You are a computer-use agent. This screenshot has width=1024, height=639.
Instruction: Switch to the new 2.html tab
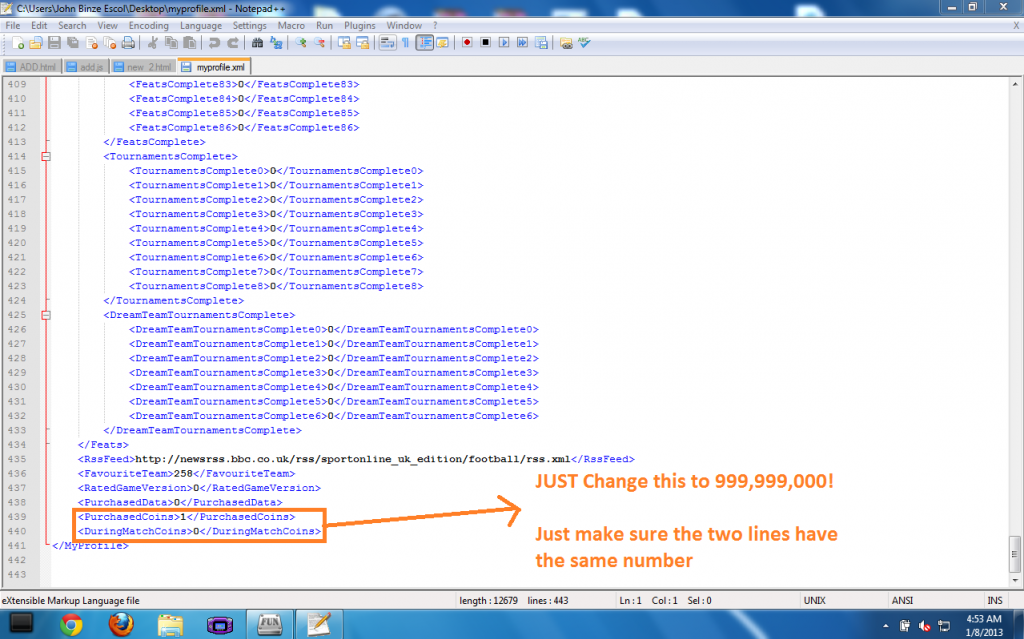point(144,67)
